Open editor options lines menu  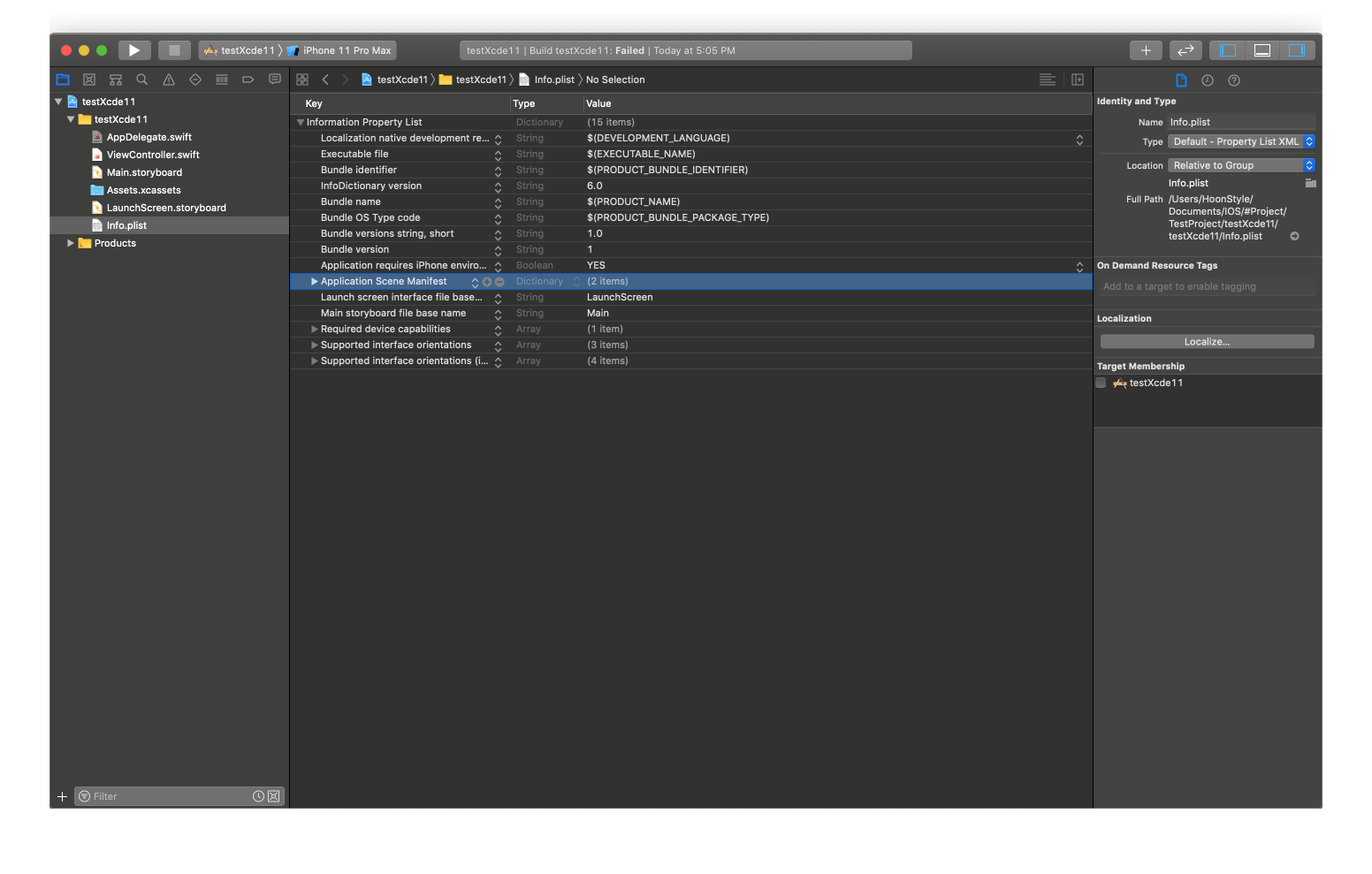pos(1048,80)
